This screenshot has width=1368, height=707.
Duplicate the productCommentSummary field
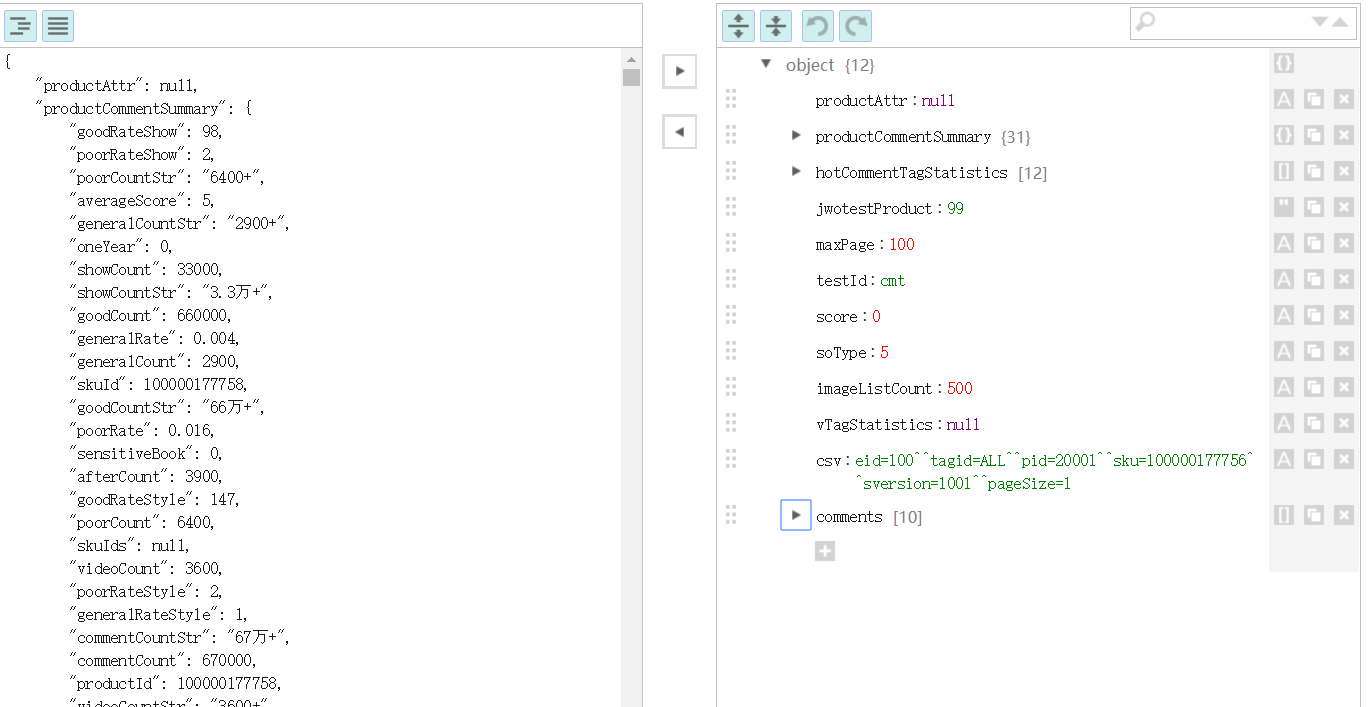tap(1314, 135)
